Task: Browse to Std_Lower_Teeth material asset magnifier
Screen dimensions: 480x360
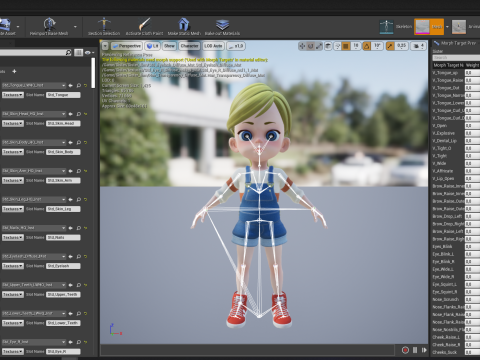Action: coord(79,313)
